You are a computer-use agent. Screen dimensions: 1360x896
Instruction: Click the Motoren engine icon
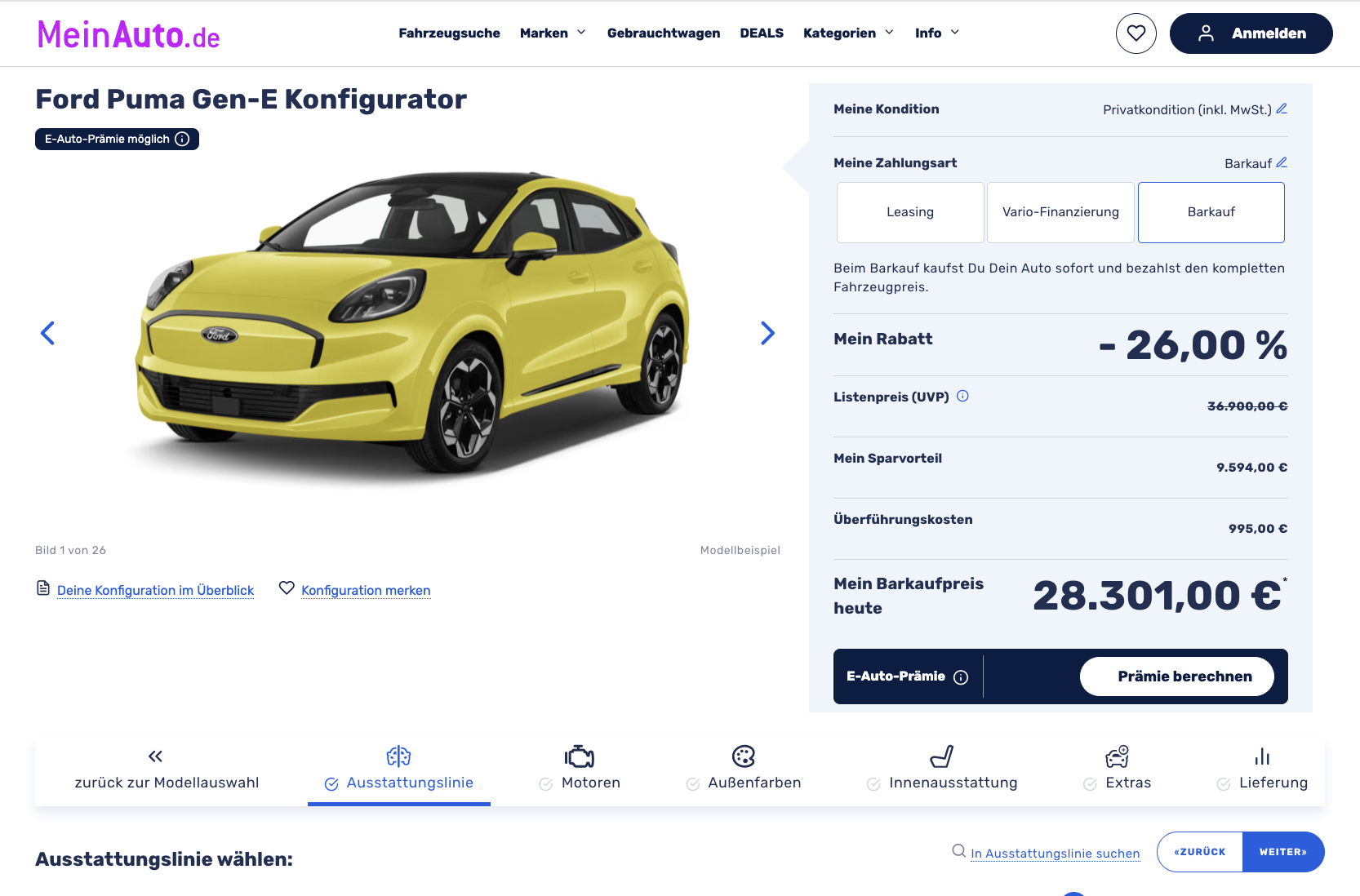(x=579, y=756)
